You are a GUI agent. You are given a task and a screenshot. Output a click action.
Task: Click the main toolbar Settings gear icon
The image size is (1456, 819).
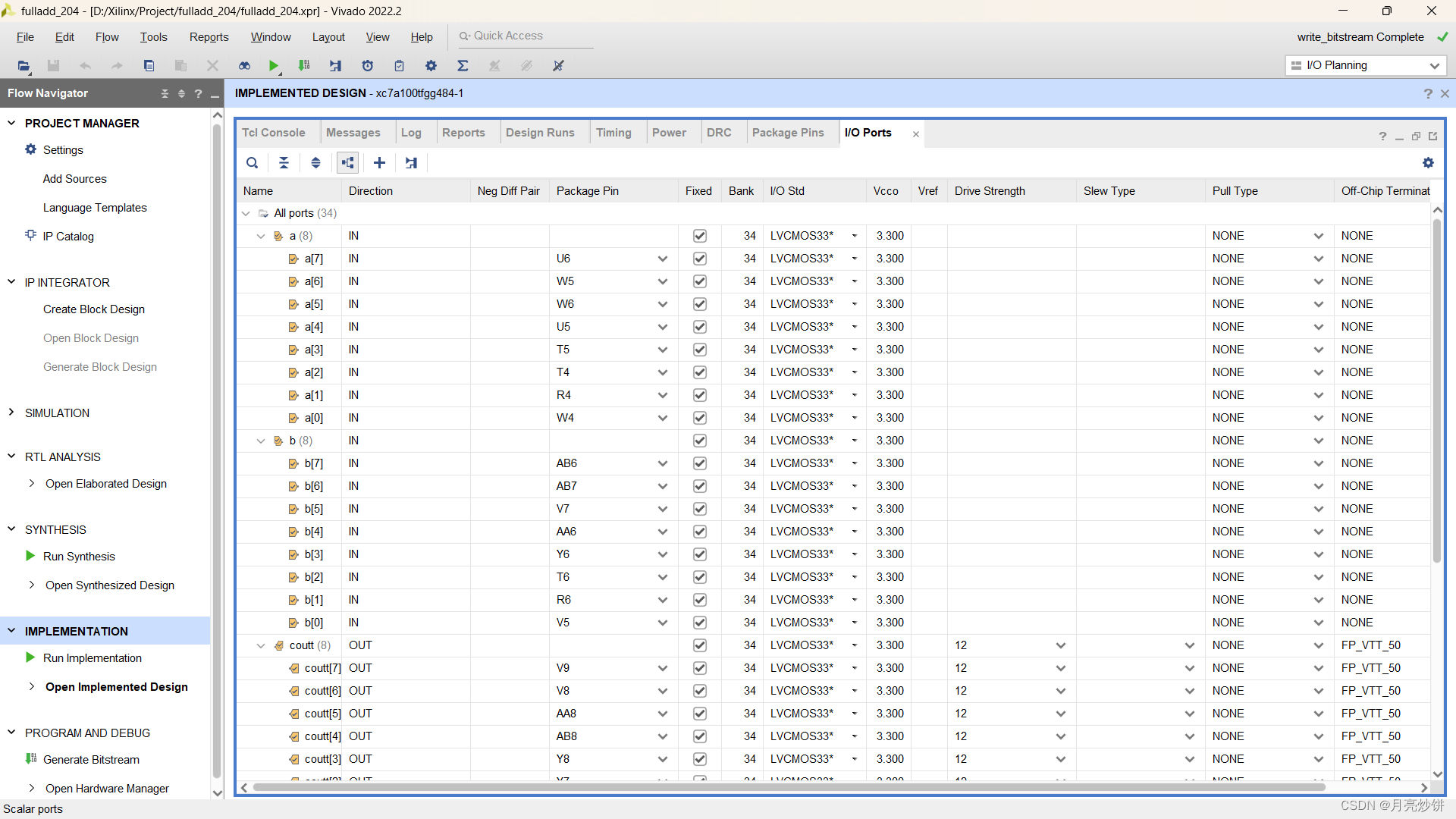(x=431, y=66)
